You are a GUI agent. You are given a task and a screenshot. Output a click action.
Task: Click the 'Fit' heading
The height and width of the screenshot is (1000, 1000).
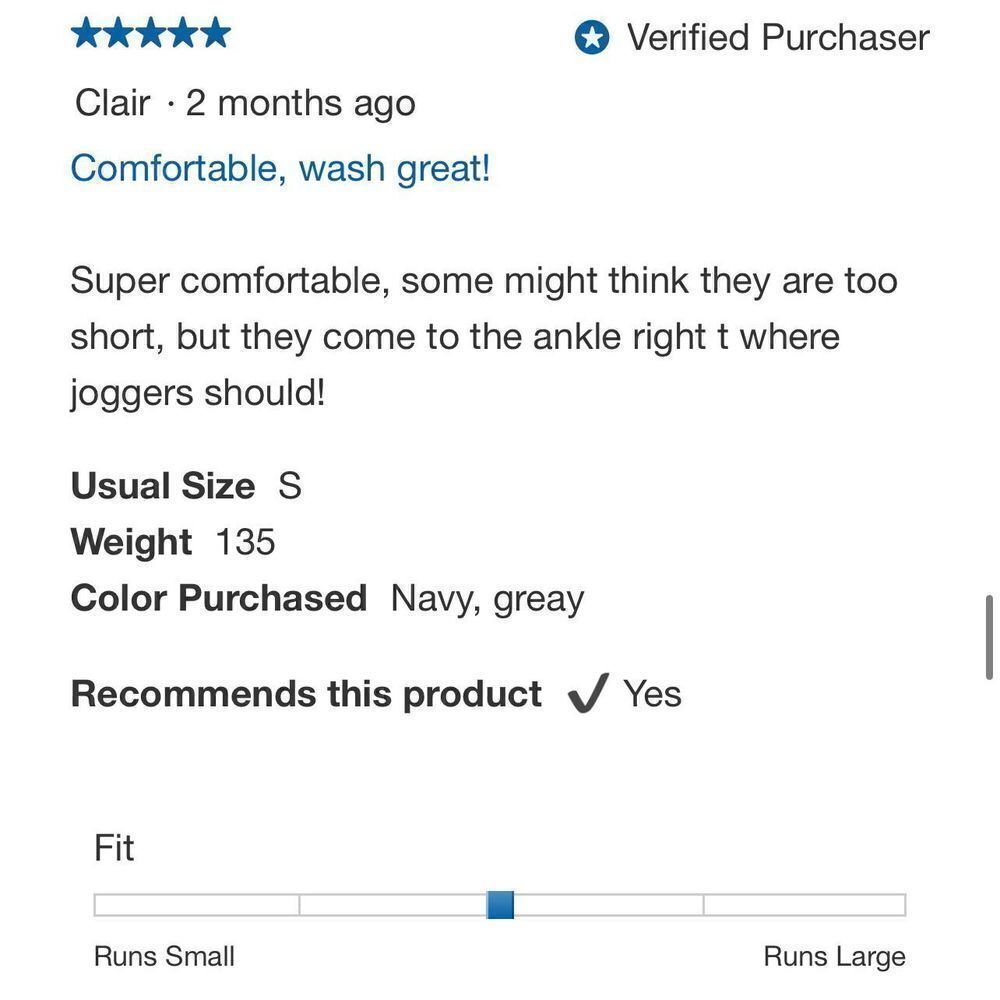(114, 848)
